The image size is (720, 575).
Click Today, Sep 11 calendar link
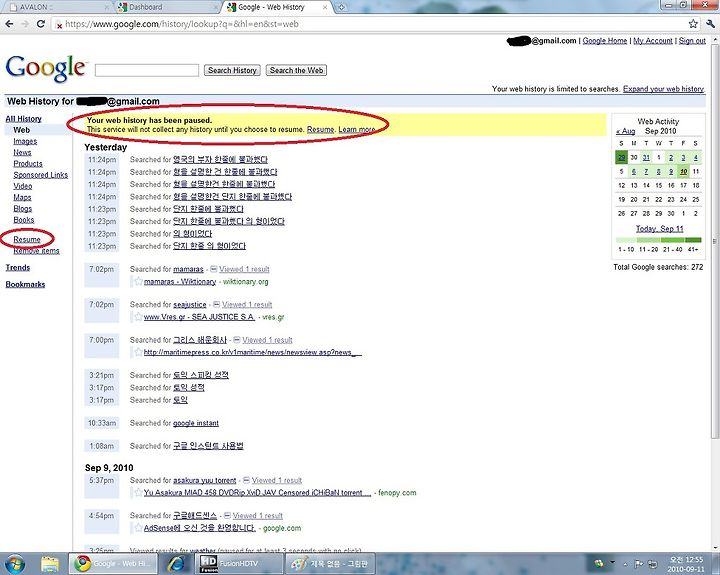659,228
